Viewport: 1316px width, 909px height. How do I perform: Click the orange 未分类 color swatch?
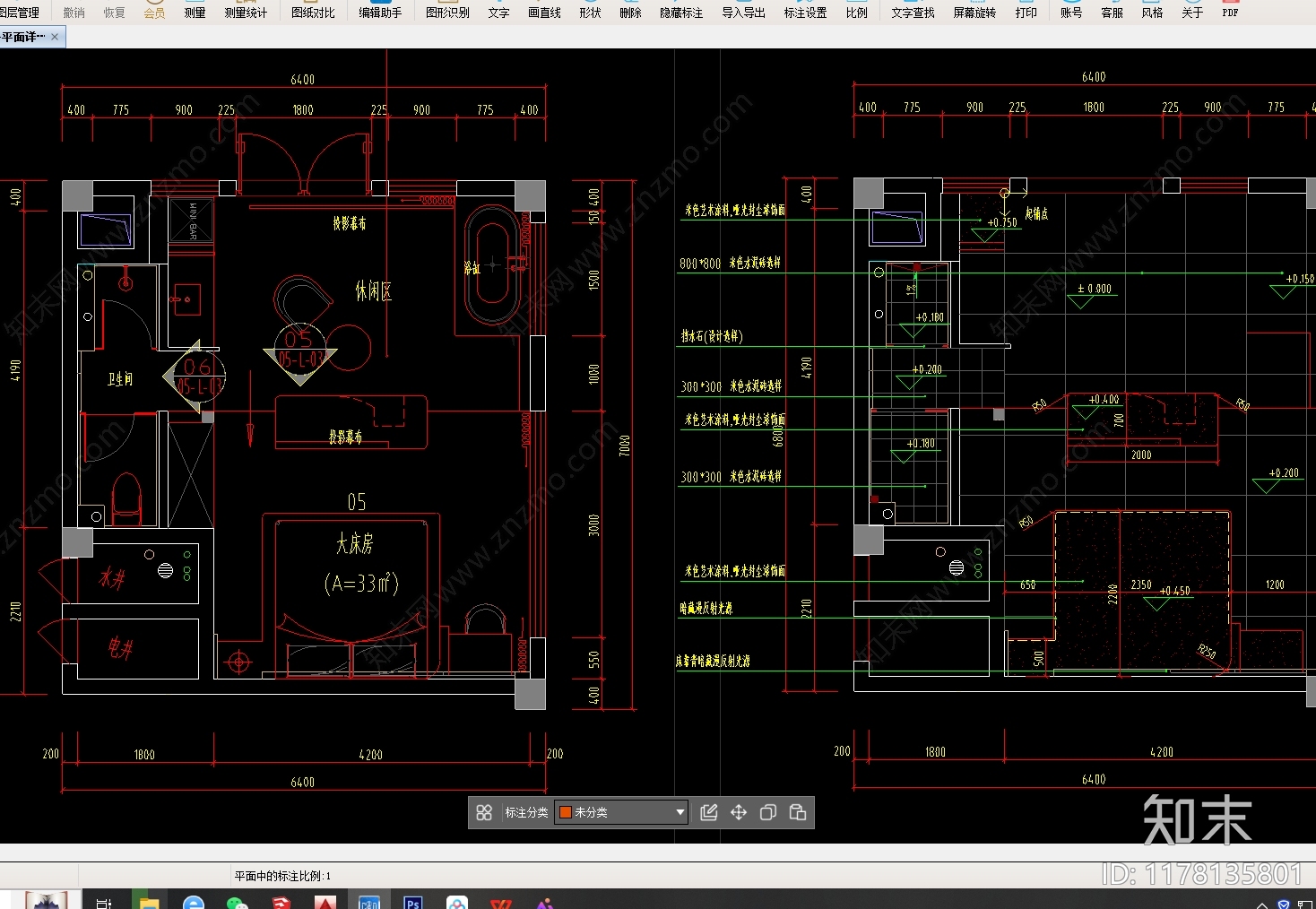point(566,812)
